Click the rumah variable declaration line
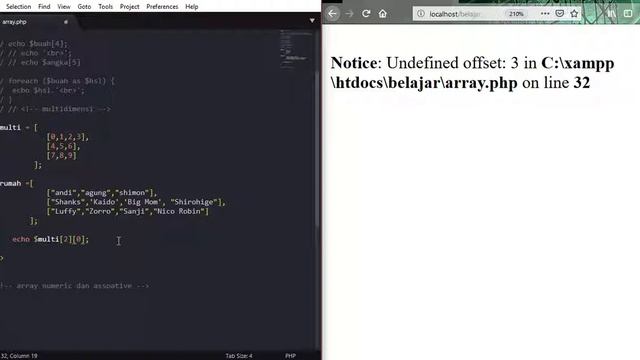The width and height of the screenshot is (640, 360). point(17,184)
